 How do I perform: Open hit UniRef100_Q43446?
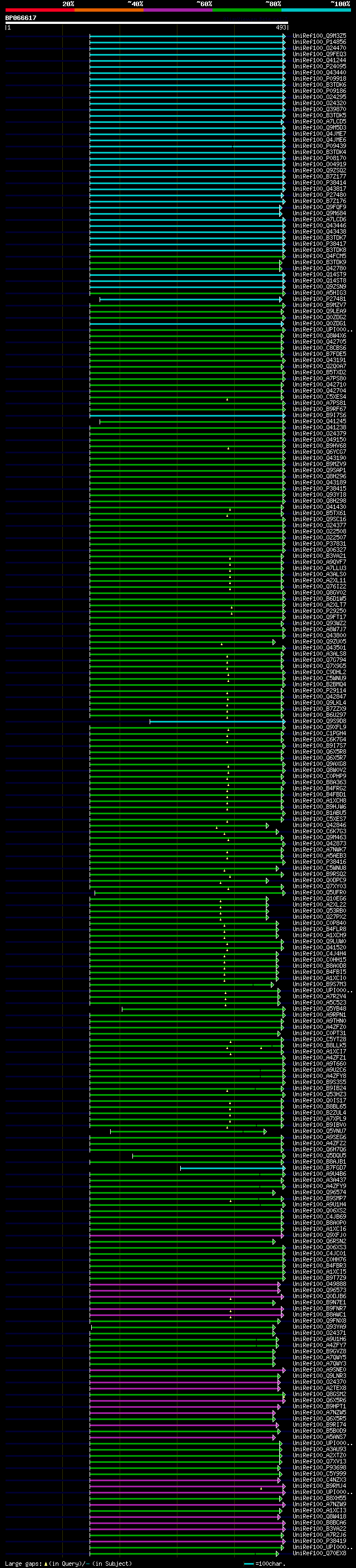coord(319,226)
